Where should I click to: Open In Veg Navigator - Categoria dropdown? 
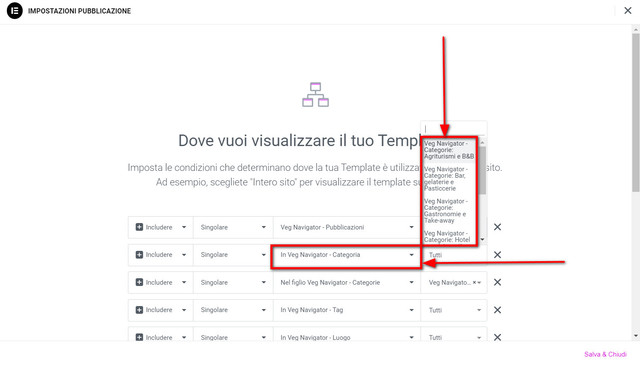tap(347, 255)
